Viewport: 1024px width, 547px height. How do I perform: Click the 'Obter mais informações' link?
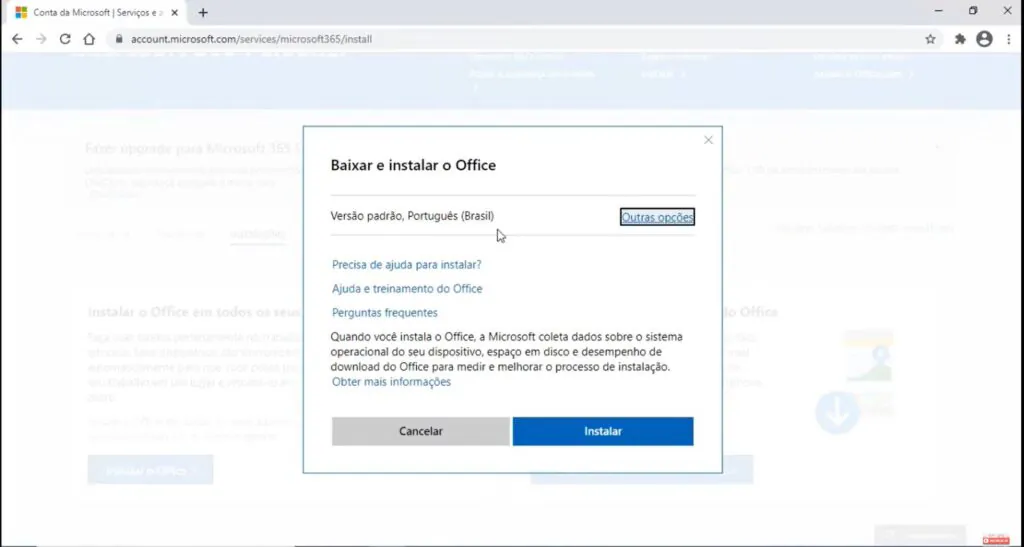click(391, 382)
